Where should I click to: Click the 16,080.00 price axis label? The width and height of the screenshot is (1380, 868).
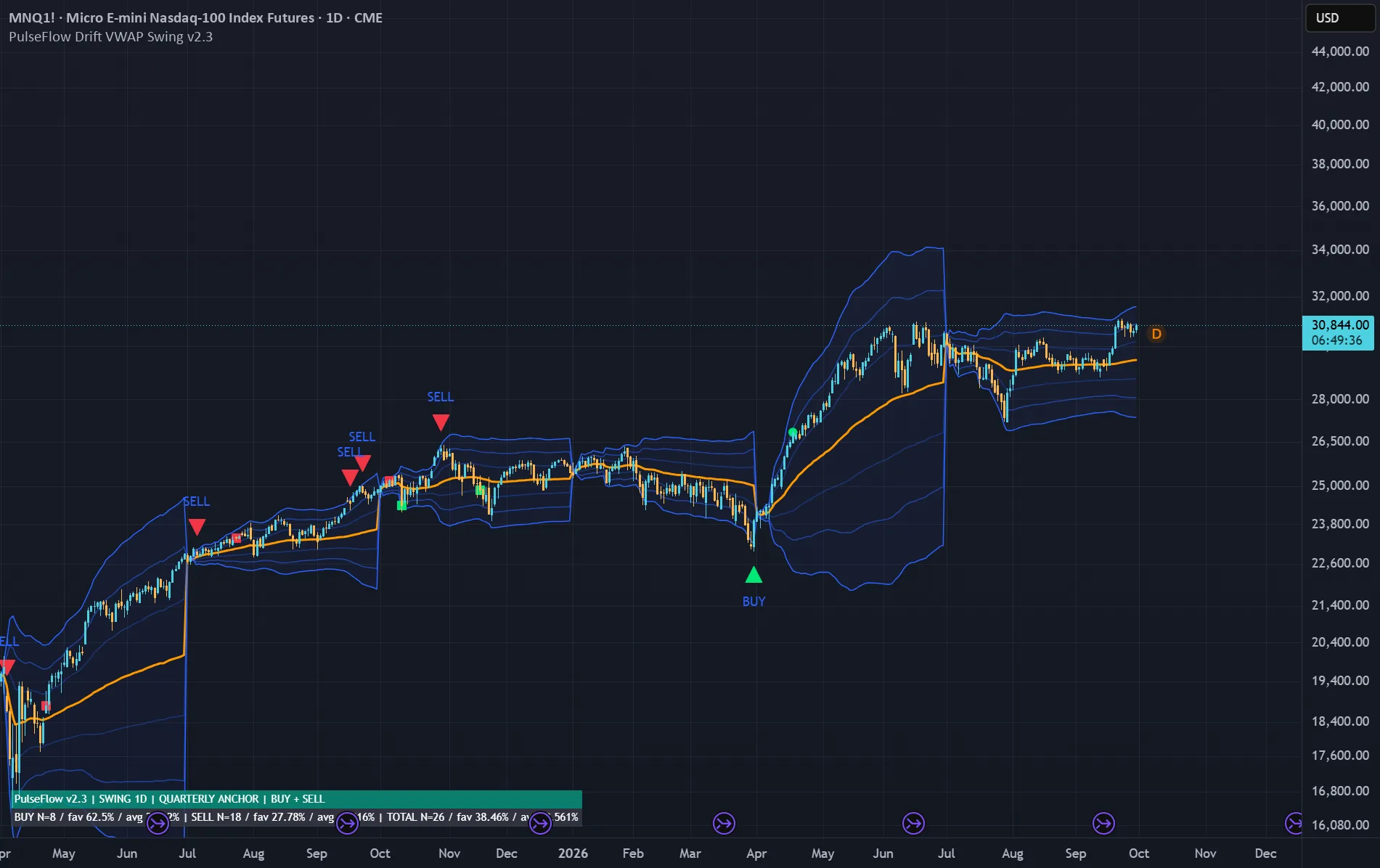click(x=1340, y=825)
